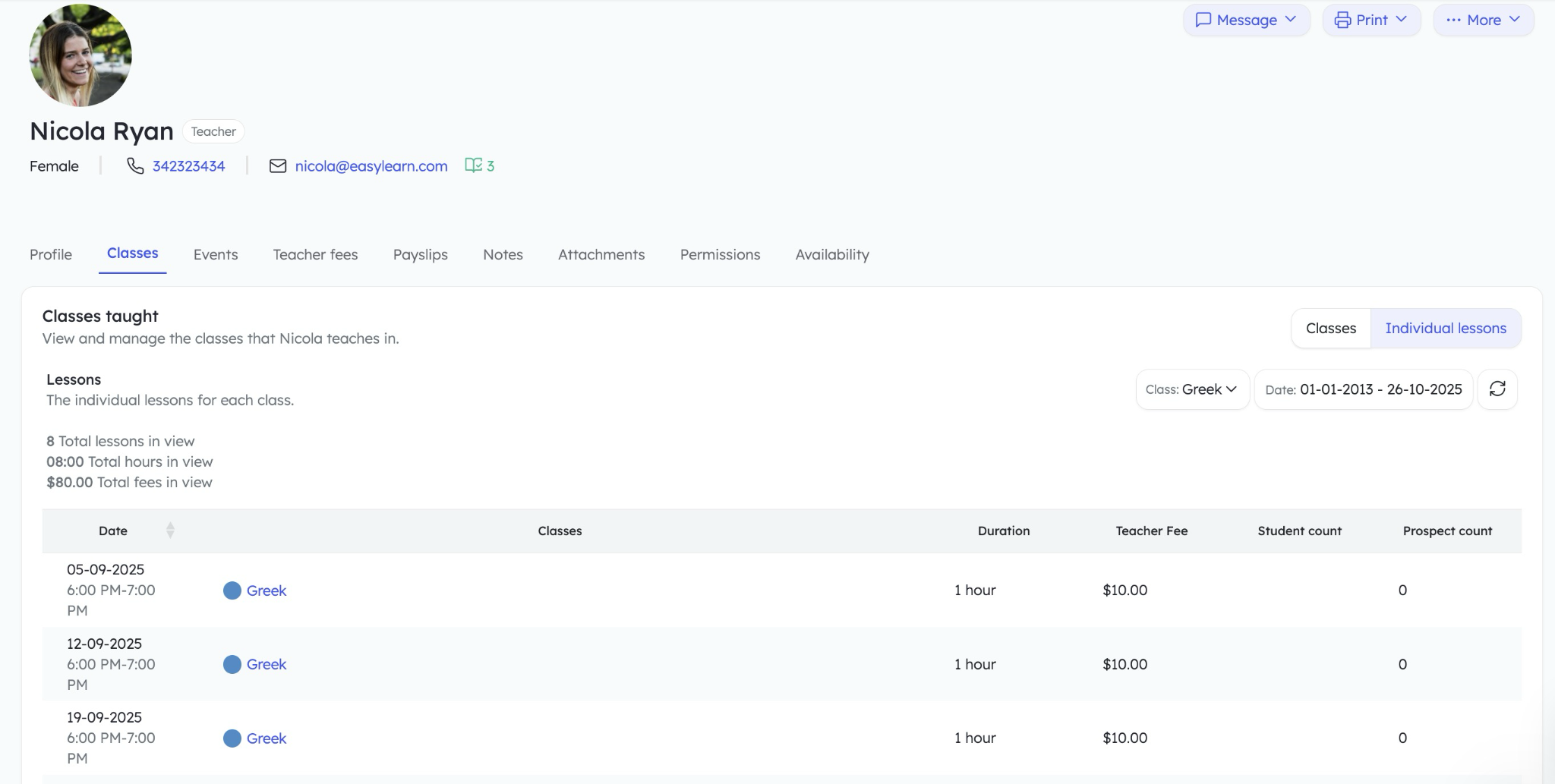Switch to the Profile tab
The image size is (1555, 784).
click(x=50, y=254)
